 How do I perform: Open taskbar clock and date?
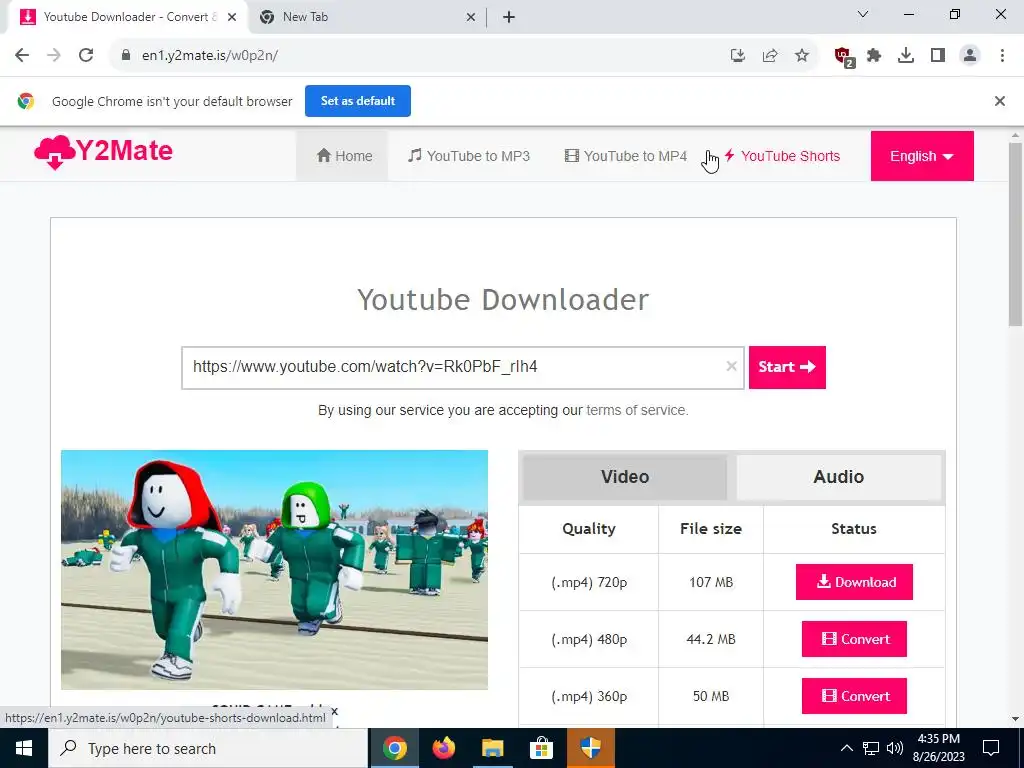(938, 748)
